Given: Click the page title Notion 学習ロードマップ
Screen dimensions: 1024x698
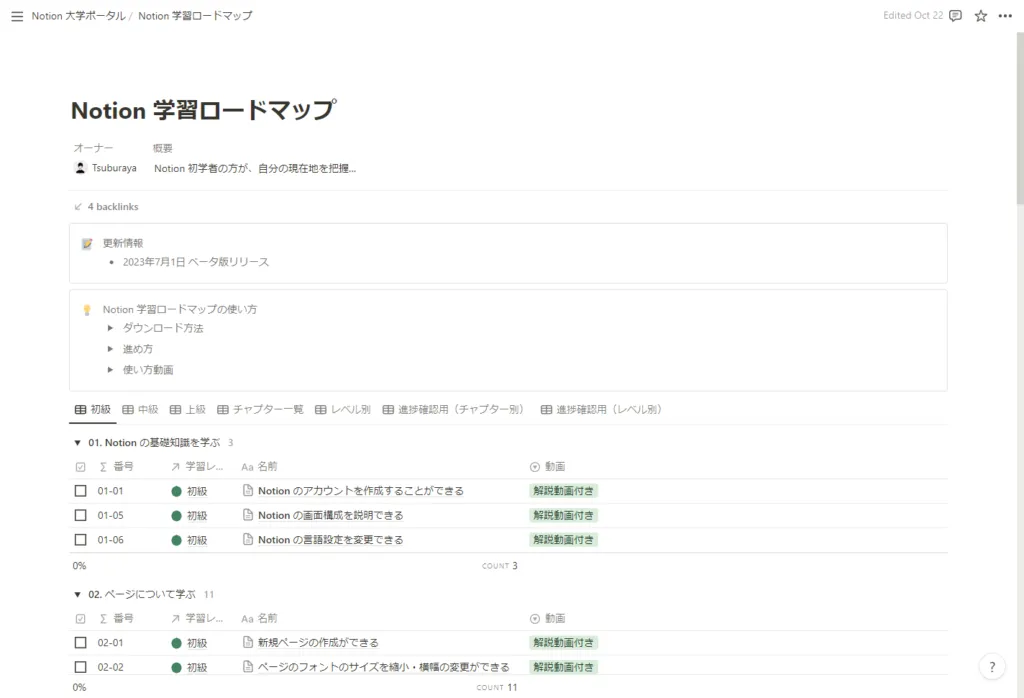Looking at the screenshot, I should coord(204,110).
